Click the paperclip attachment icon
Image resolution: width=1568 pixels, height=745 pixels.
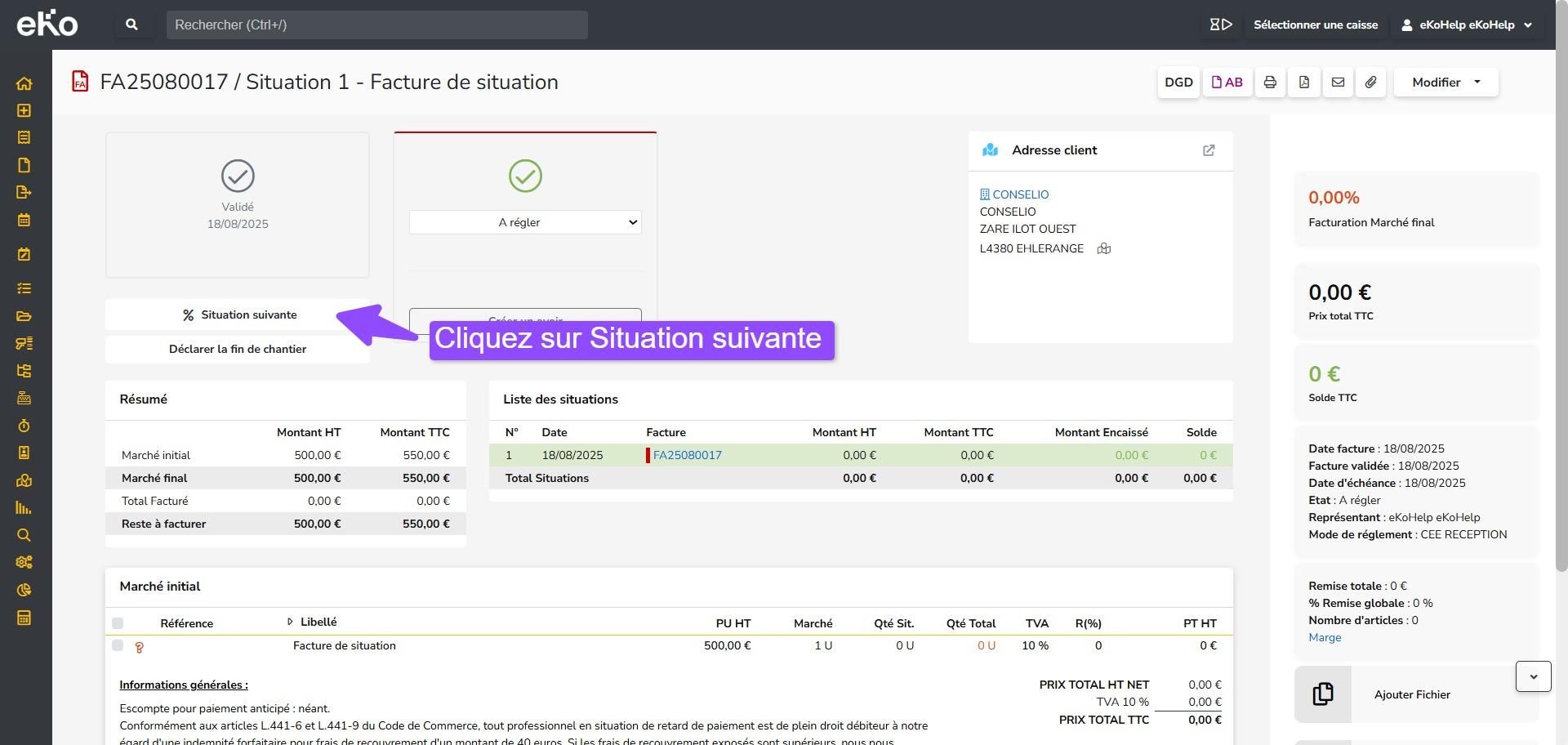pyautogui.click(x=1370, y=83)
